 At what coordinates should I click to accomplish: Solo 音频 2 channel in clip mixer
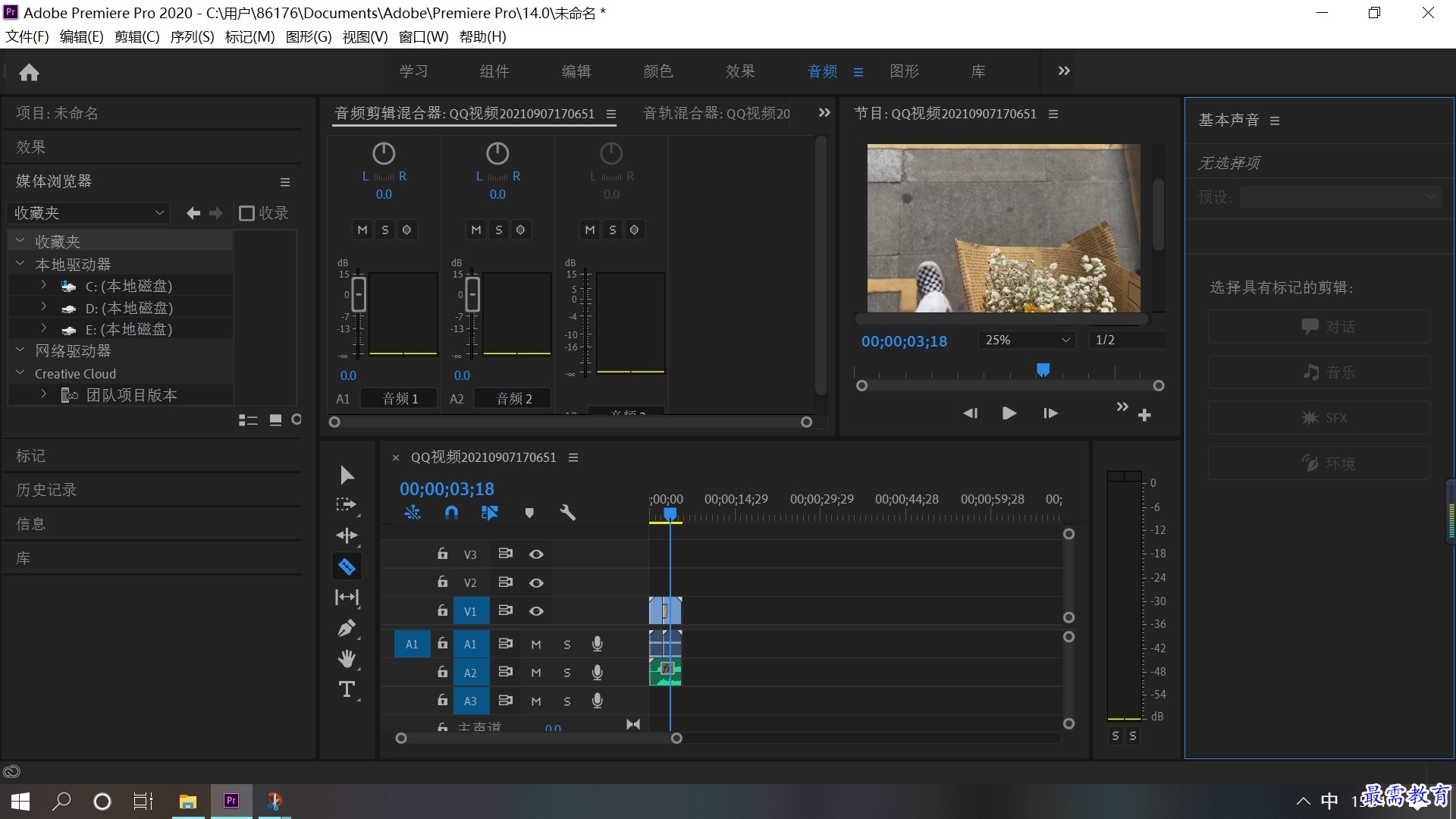click(x=498, y=230)
